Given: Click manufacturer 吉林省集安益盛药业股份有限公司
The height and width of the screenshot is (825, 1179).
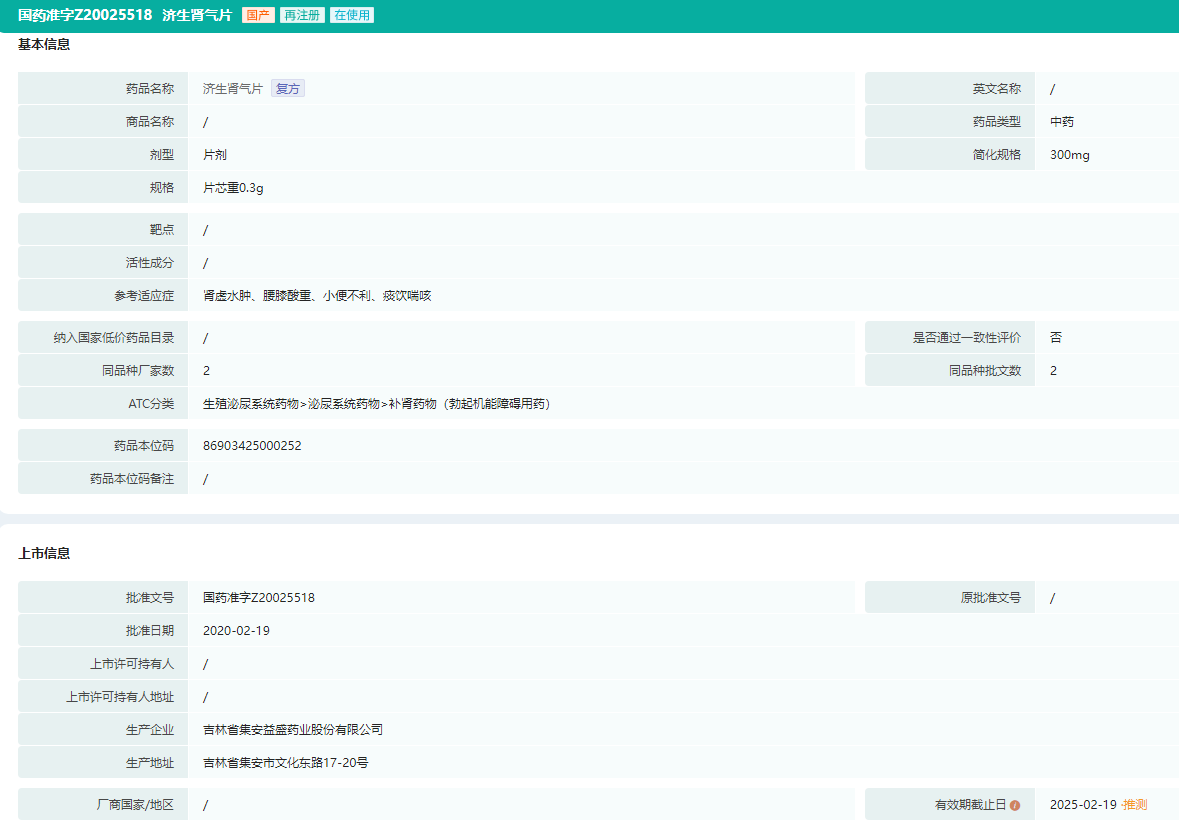Looking at the screenshot, I should (292, 730).
